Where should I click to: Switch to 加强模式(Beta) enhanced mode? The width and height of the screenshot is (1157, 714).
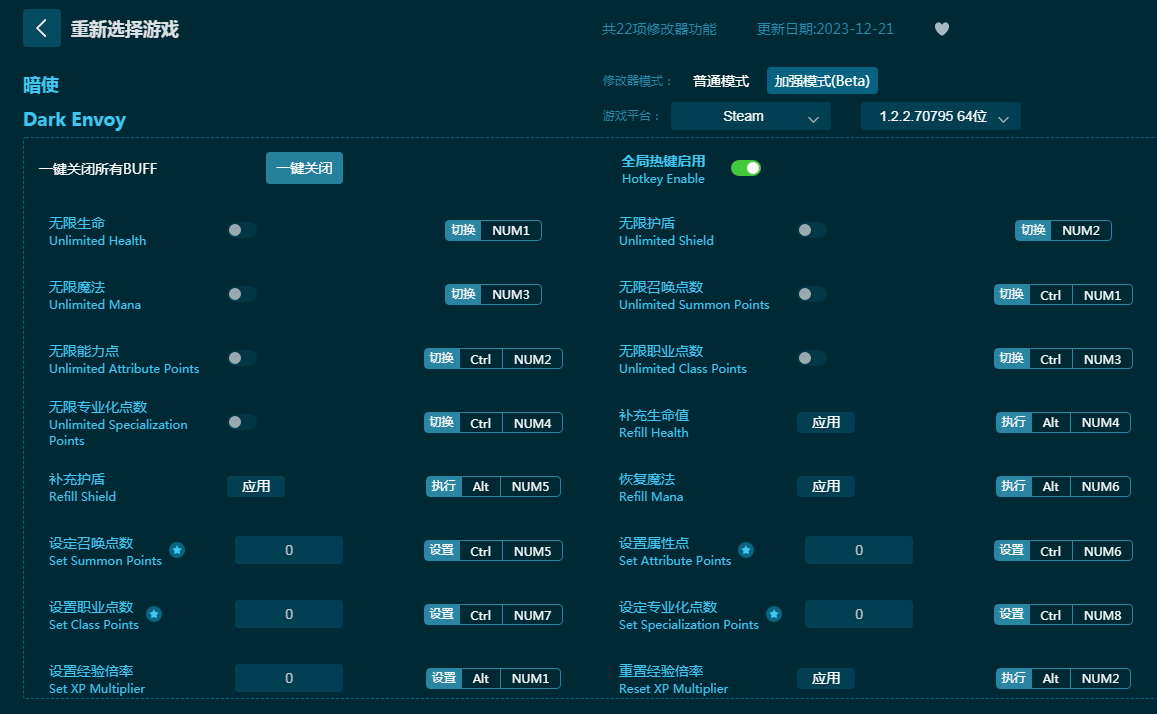[822, 81]
